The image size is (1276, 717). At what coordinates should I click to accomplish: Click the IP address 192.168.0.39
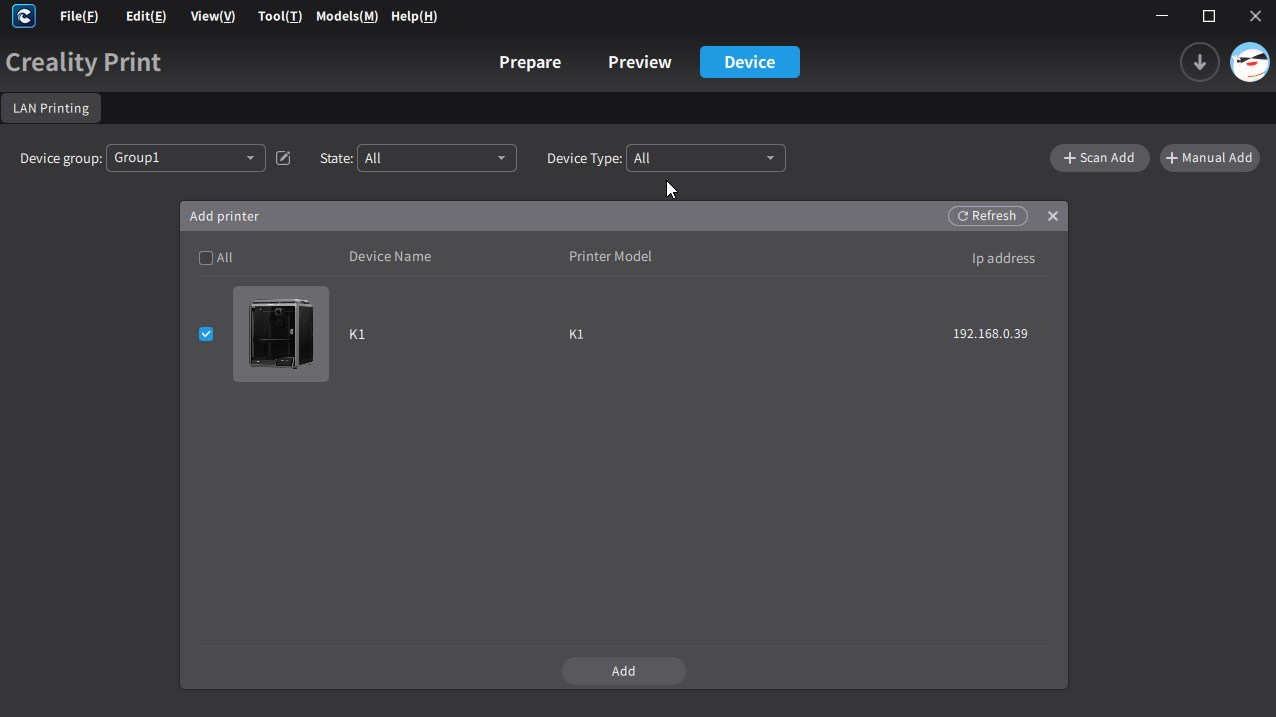990,334
